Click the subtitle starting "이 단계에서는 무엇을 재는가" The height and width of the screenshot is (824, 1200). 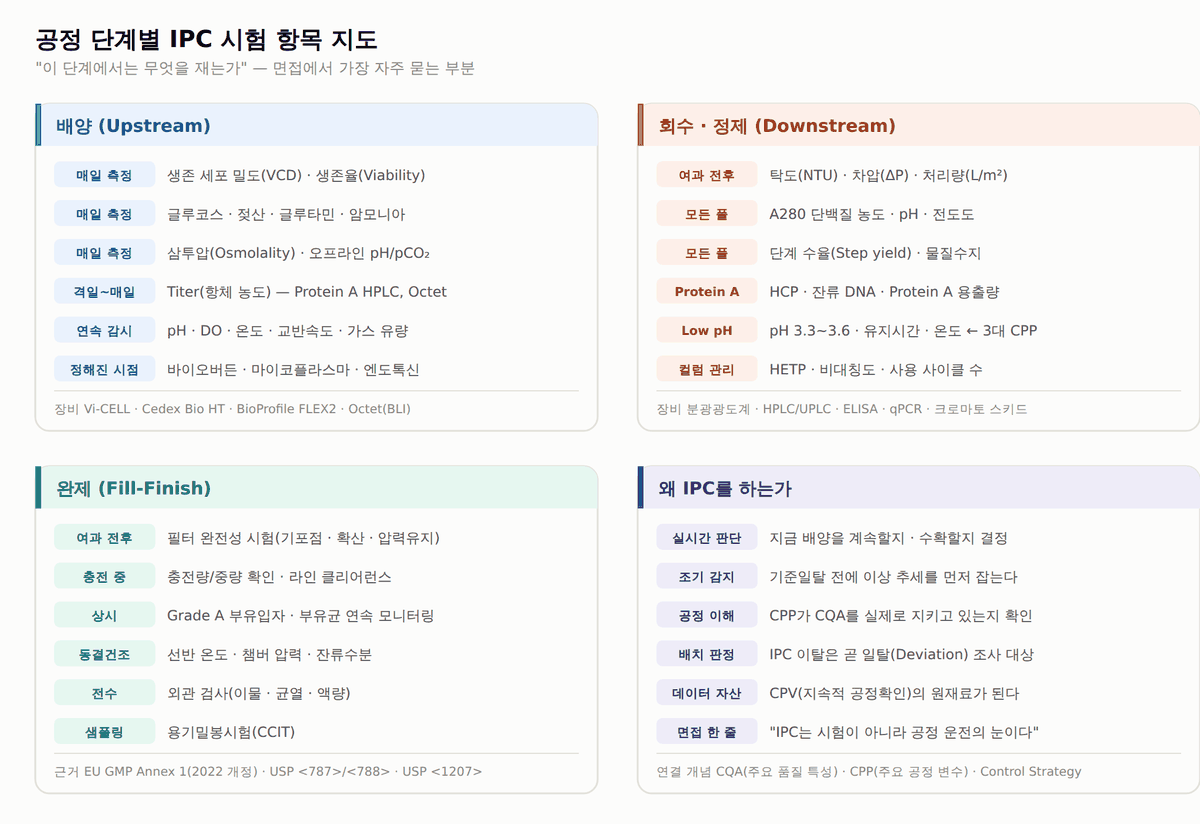click(254, 69)
